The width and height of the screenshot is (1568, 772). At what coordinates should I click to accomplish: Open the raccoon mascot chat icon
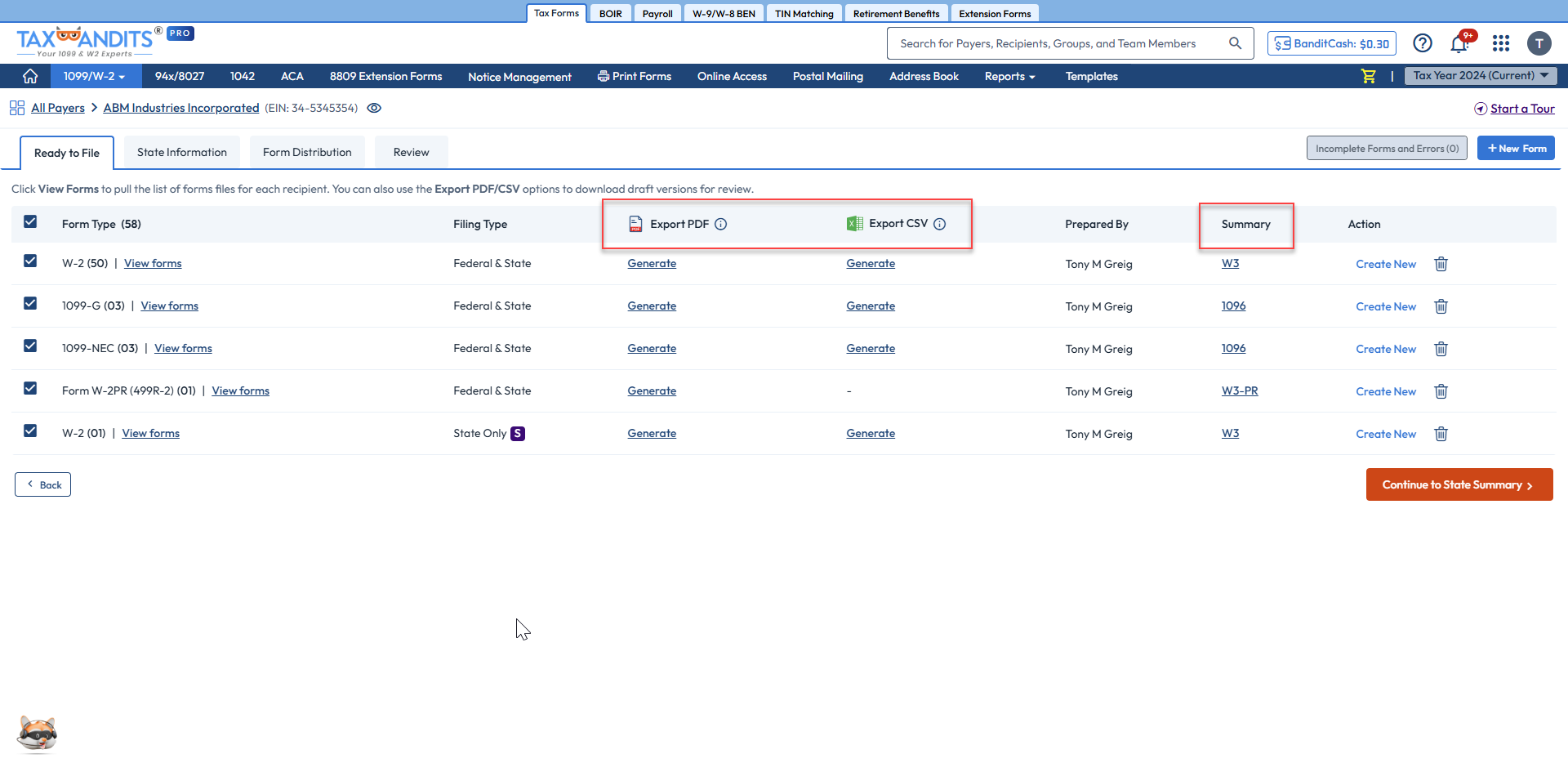click(37, 734)
